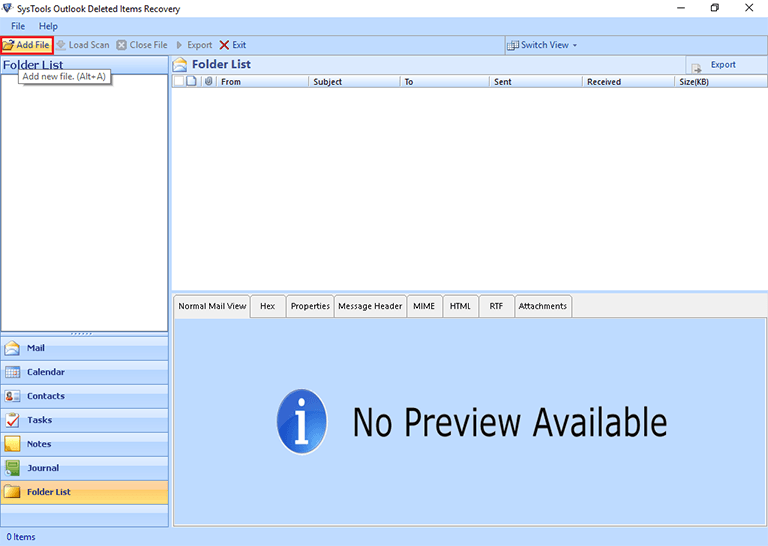This screenshot has height=546, width=768.
Task: Click the red X Exit button
Action: pos(233,45)
